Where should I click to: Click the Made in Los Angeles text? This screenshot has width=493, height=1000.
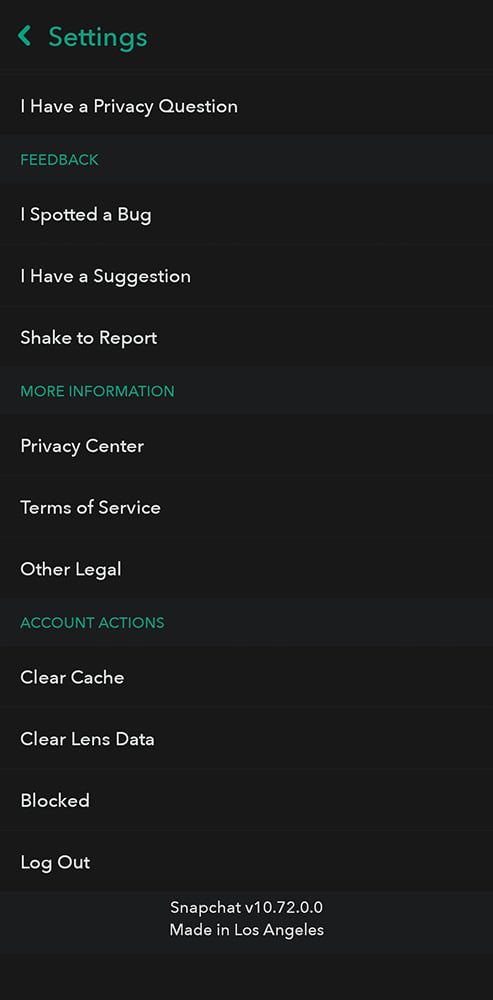pos(246,930)
